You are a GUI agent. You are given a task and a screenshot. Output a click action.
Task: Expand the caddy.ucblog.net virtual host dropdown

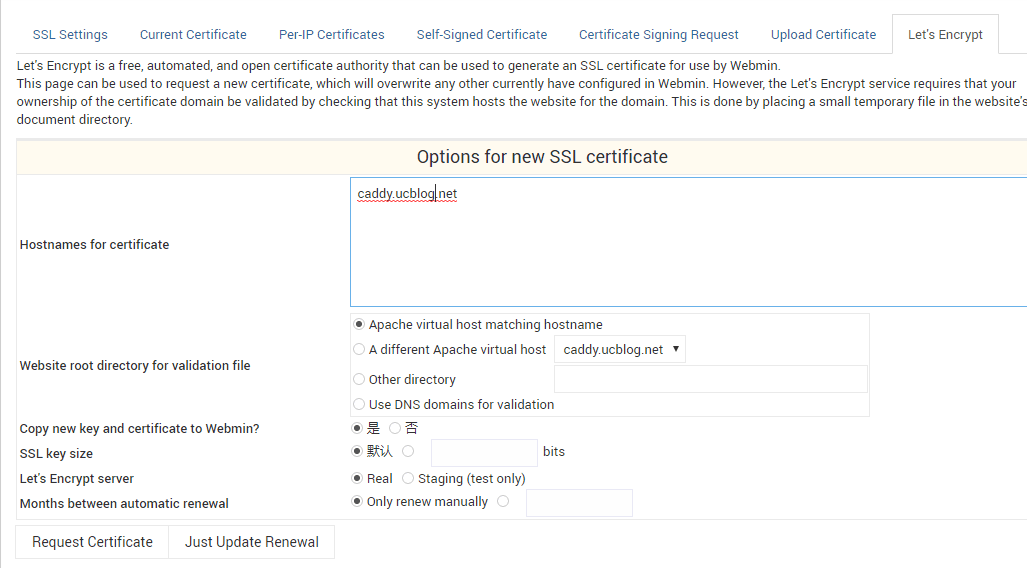tap(620, 349)
